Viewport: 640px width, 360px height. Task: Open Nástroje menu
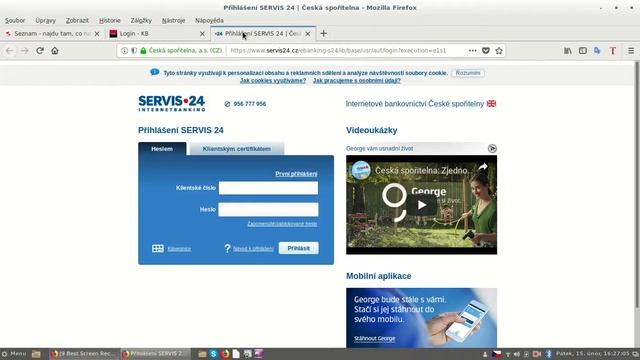point(173,20)
